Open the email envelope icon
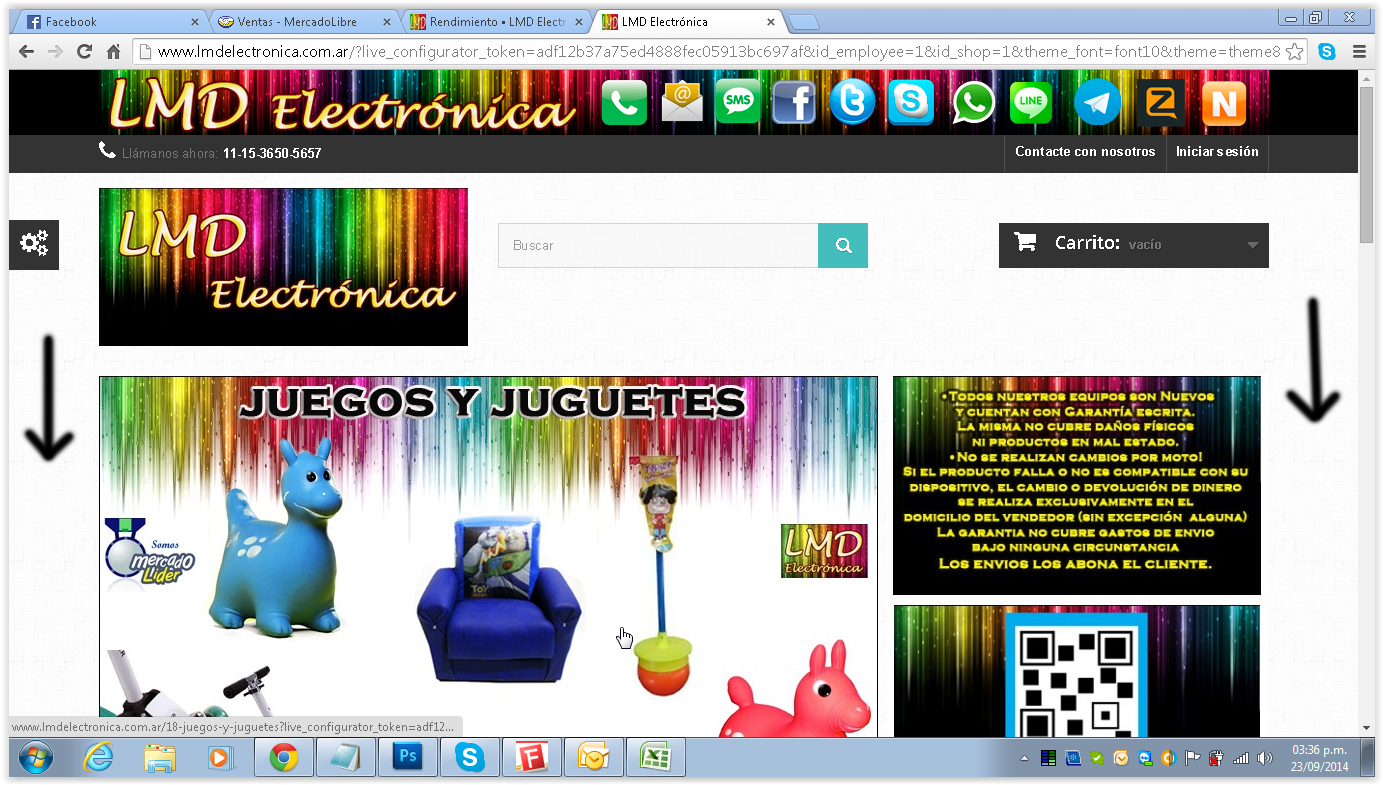This screenshot has width=1383, height=785. (x=682, y=102)
